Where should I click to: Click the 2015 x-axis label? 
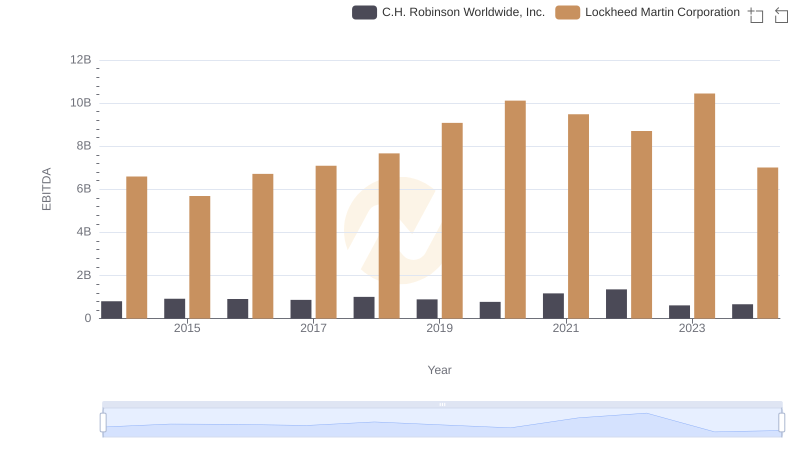[187, 328]
